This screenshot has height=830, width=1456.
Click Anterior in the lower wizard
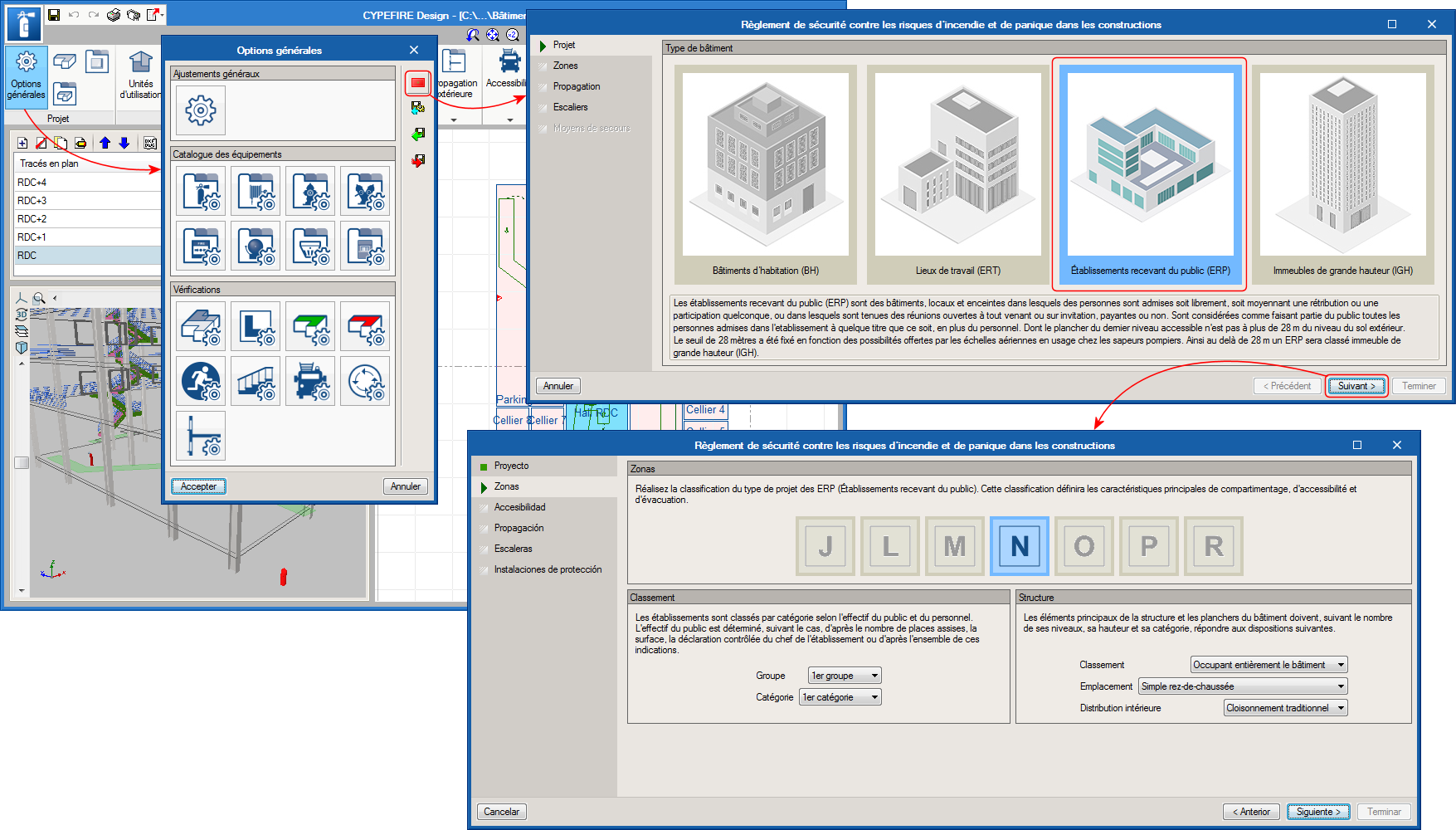point(1251,812)
